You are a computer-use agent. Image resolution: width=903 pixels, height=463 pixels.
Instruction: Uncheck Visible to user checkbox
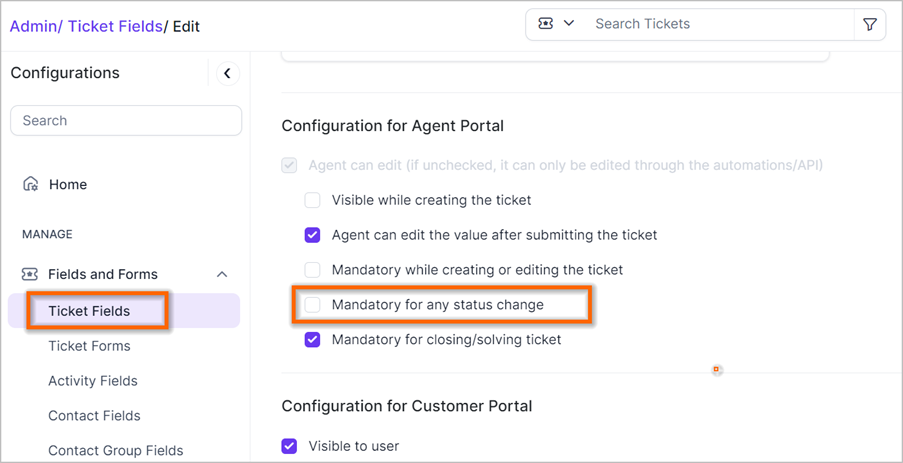point(289,446)
